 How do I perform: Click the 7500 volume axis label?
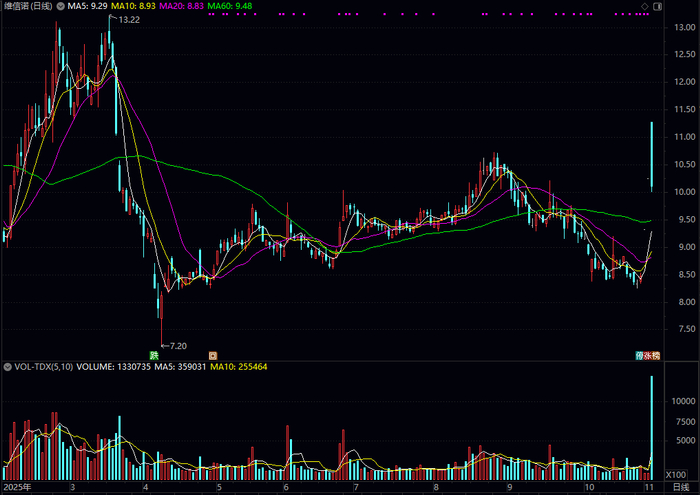tap(685, 422)
